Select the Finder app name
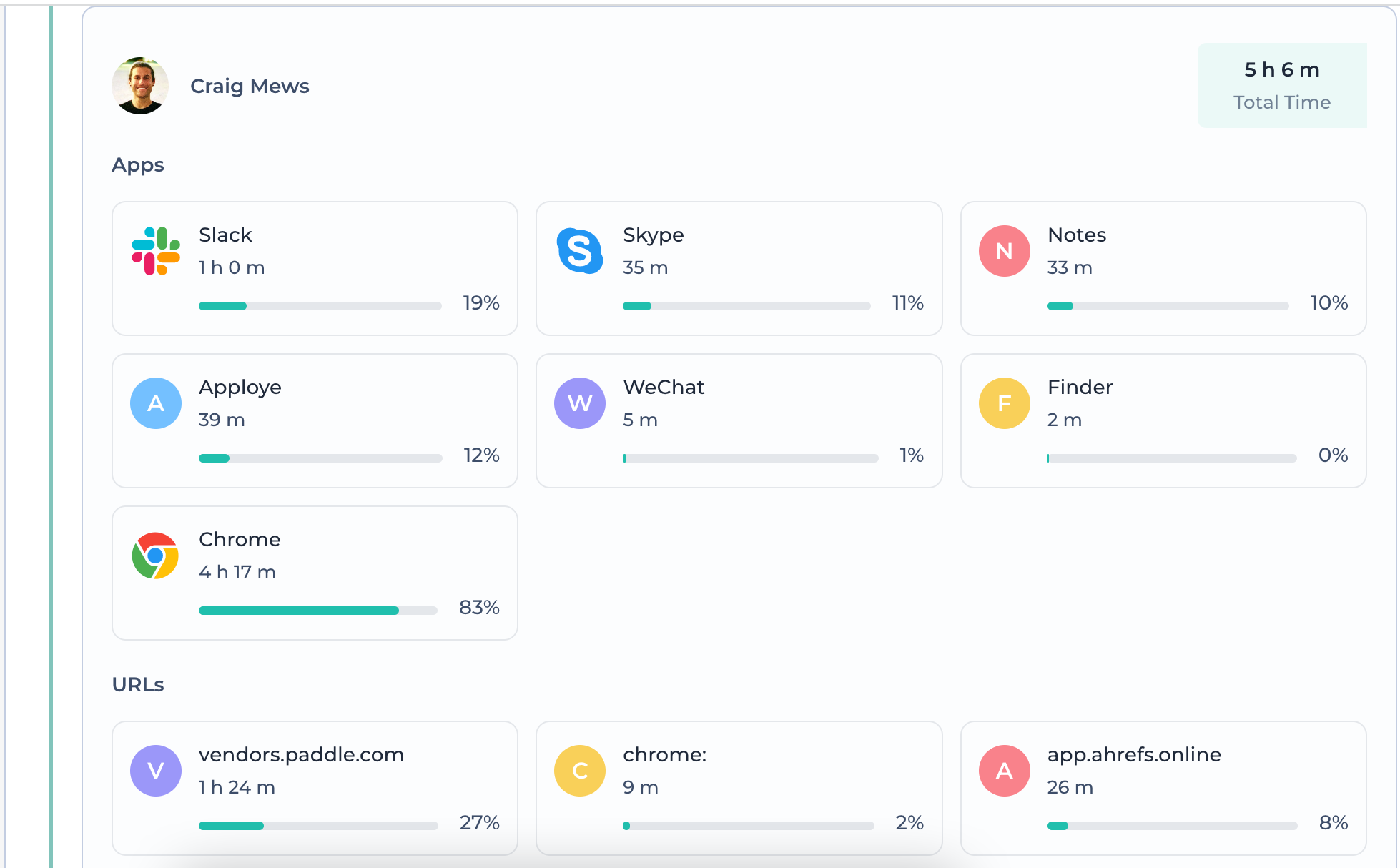Viewport: 1400px width, 868px height. pyautogui.click(x=1080, y=387)
